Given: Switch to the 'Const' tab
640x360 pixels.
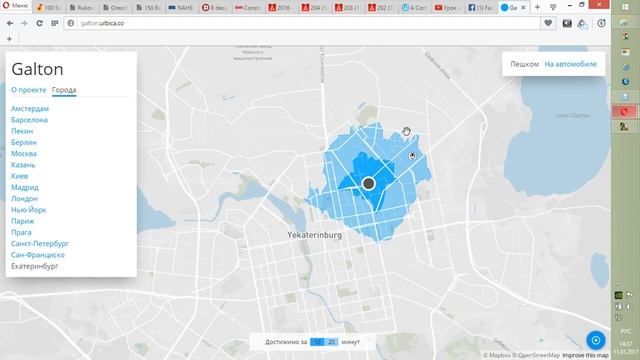Looking at the screenshot, I should point(248,7).
